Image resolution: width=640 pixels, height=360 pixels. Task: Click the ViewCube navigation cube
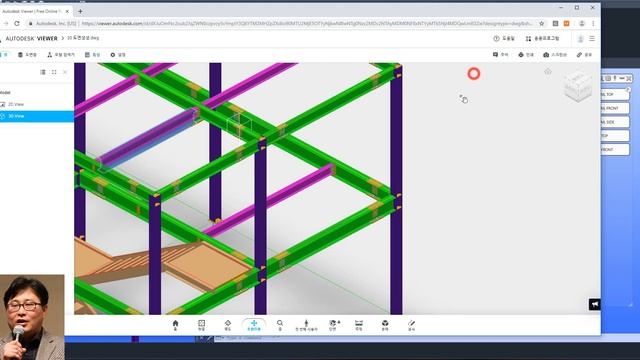(x=578, y=87)
